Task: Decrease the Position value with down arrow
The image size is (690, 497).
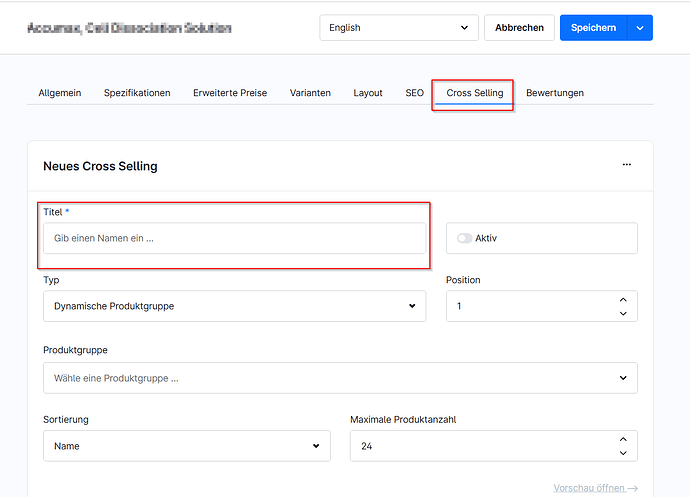Action: click(623, 313)
